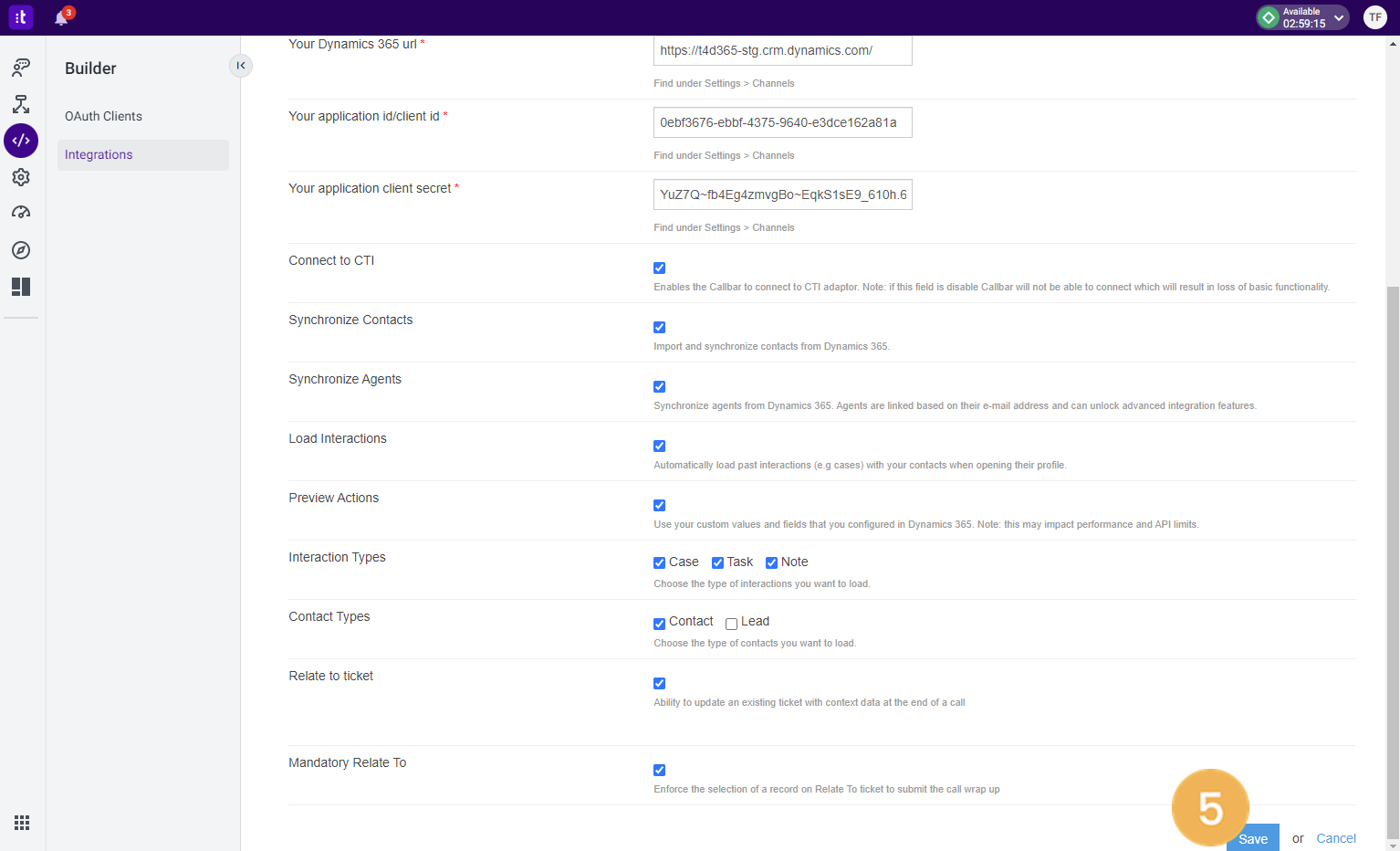1400x851 pixels.
Task: Click the Save button
Action: [1252, 837]
